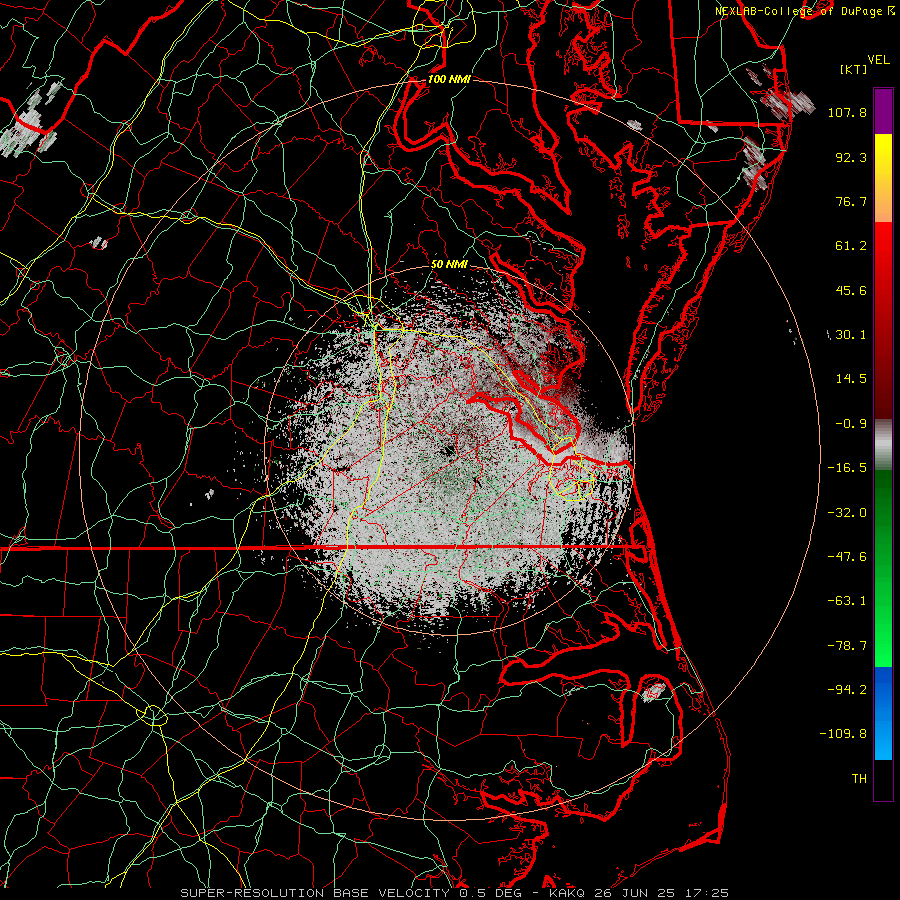This screenshot has height=900, width=900.
Task: Select the -94.2 scale value
Action: (847, 690)
